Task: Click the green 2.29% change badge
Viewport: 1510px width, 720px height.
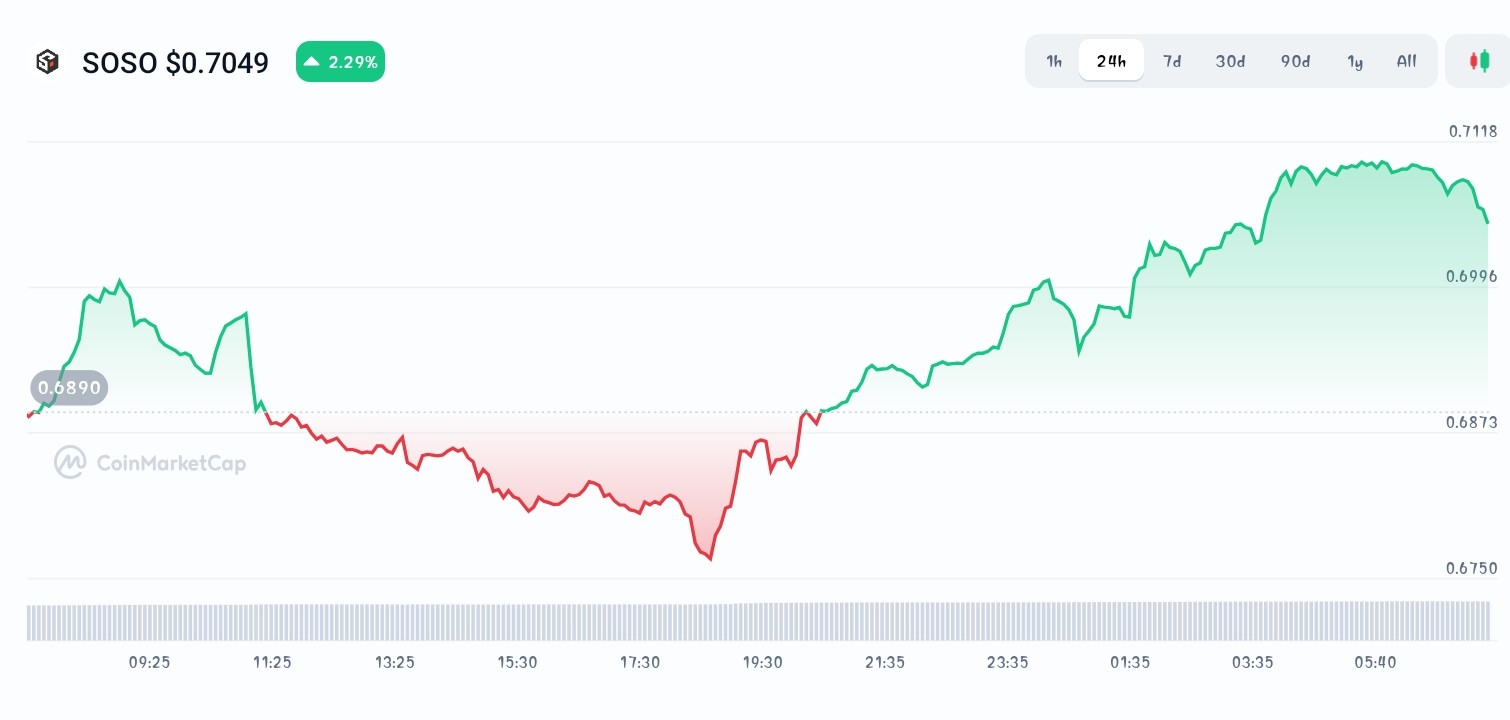Action: point(340,62)
